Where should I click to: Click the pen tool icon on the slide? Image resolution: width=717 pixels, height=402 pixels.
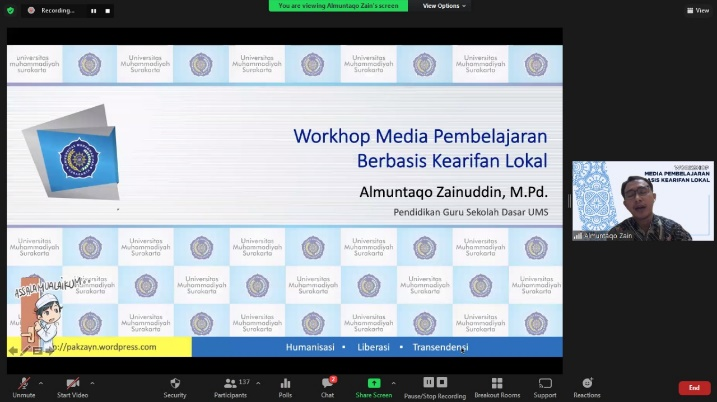tap(25, 351)
